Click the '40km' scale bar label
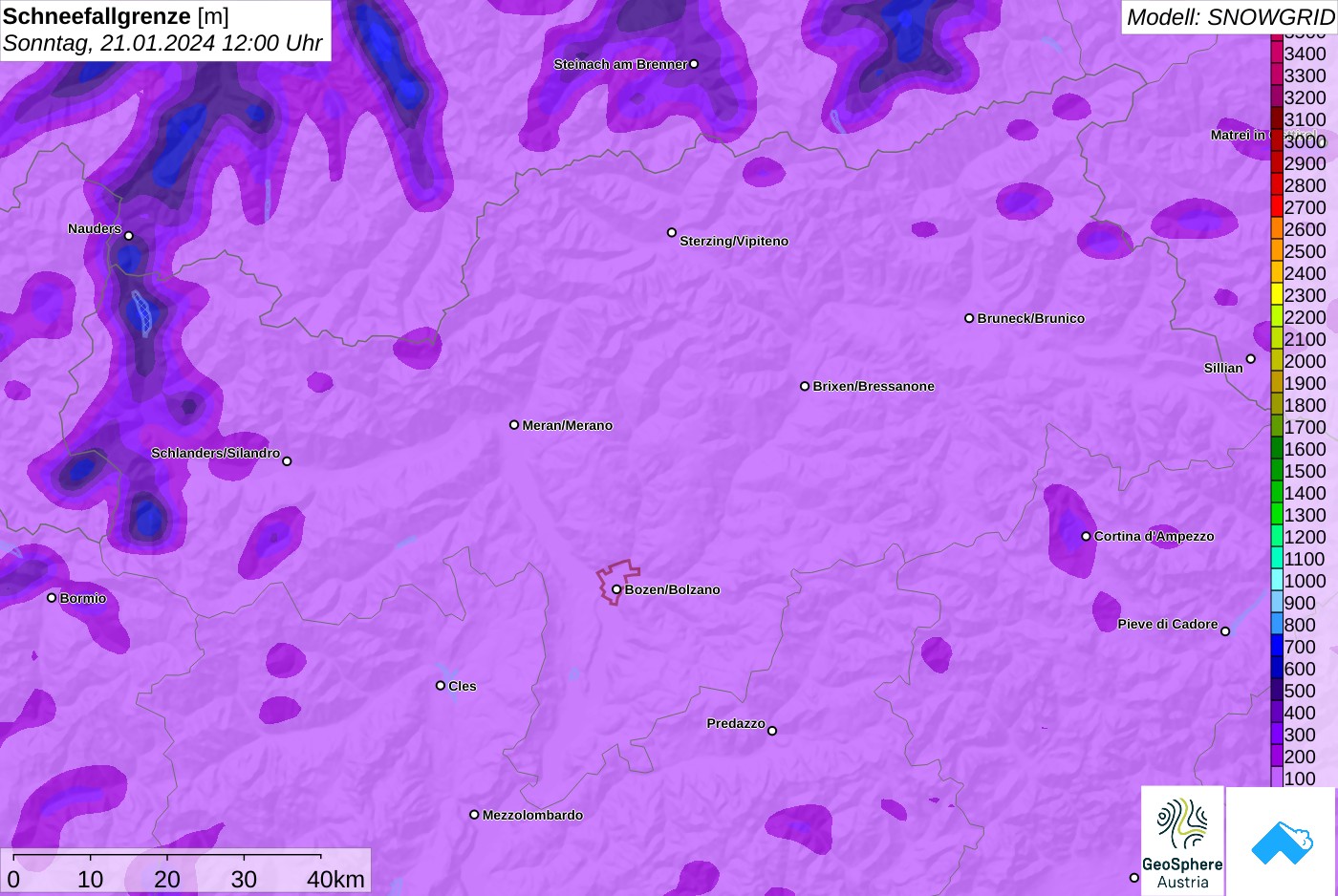The height and width of the screenshot is (896, 1338). 335,880
